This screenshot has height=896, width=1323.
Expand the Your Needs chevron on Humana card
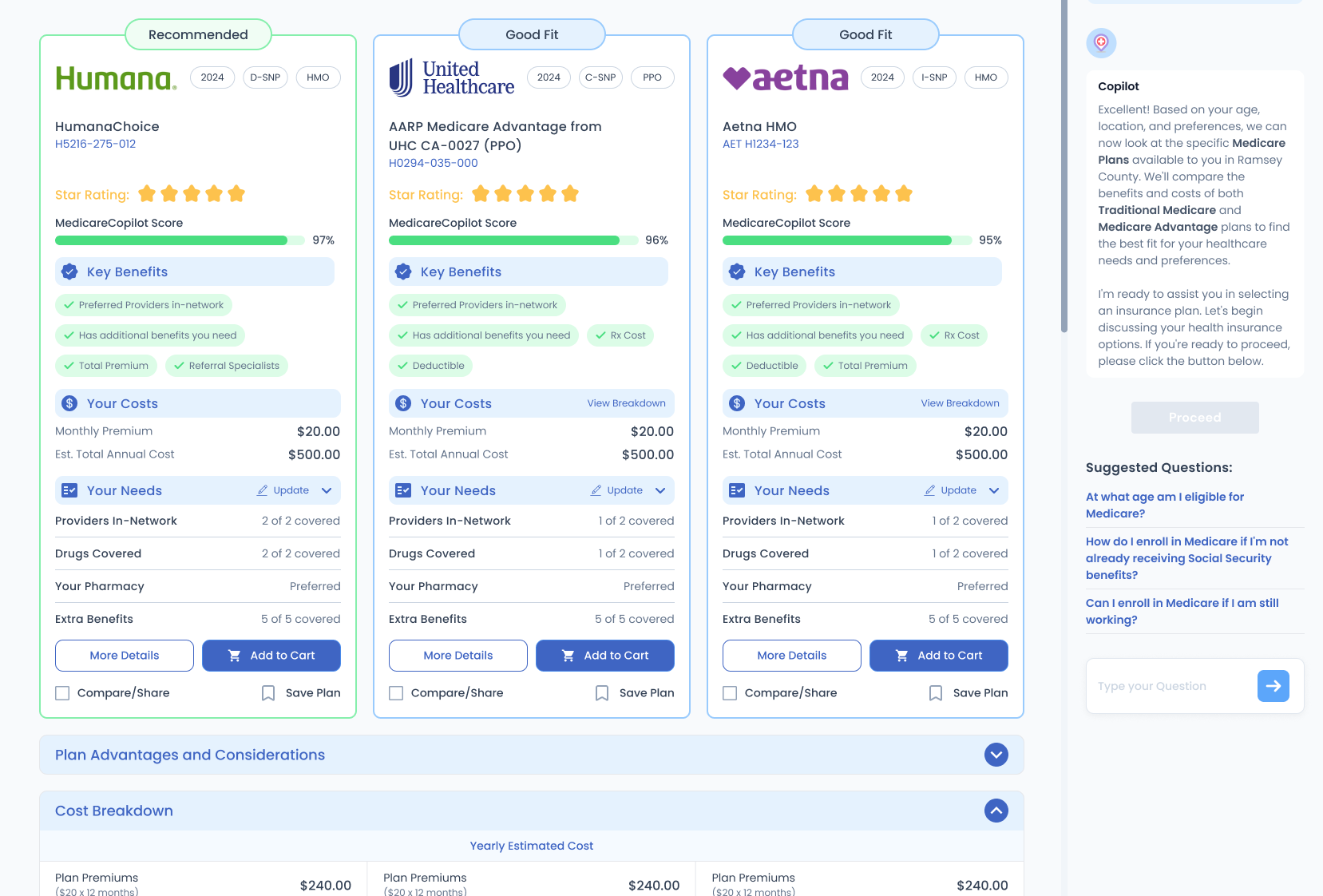point(327,490)
